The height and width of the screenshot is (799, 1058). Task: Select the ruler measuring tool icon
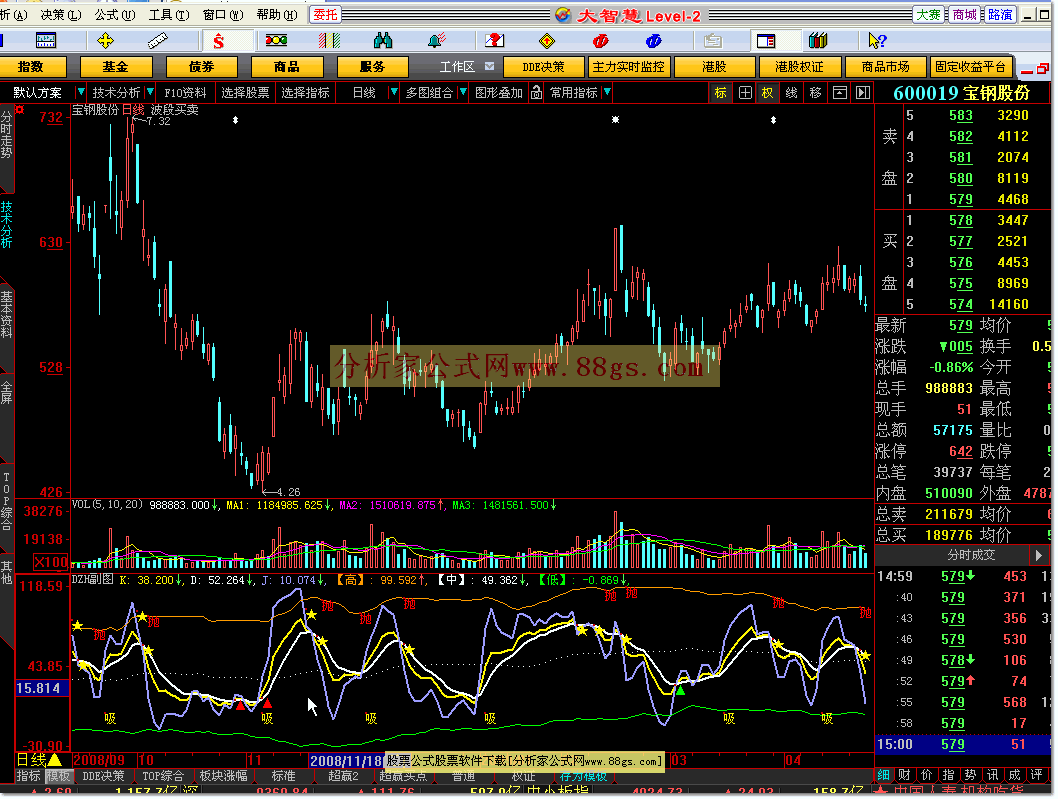pos(158,41)
